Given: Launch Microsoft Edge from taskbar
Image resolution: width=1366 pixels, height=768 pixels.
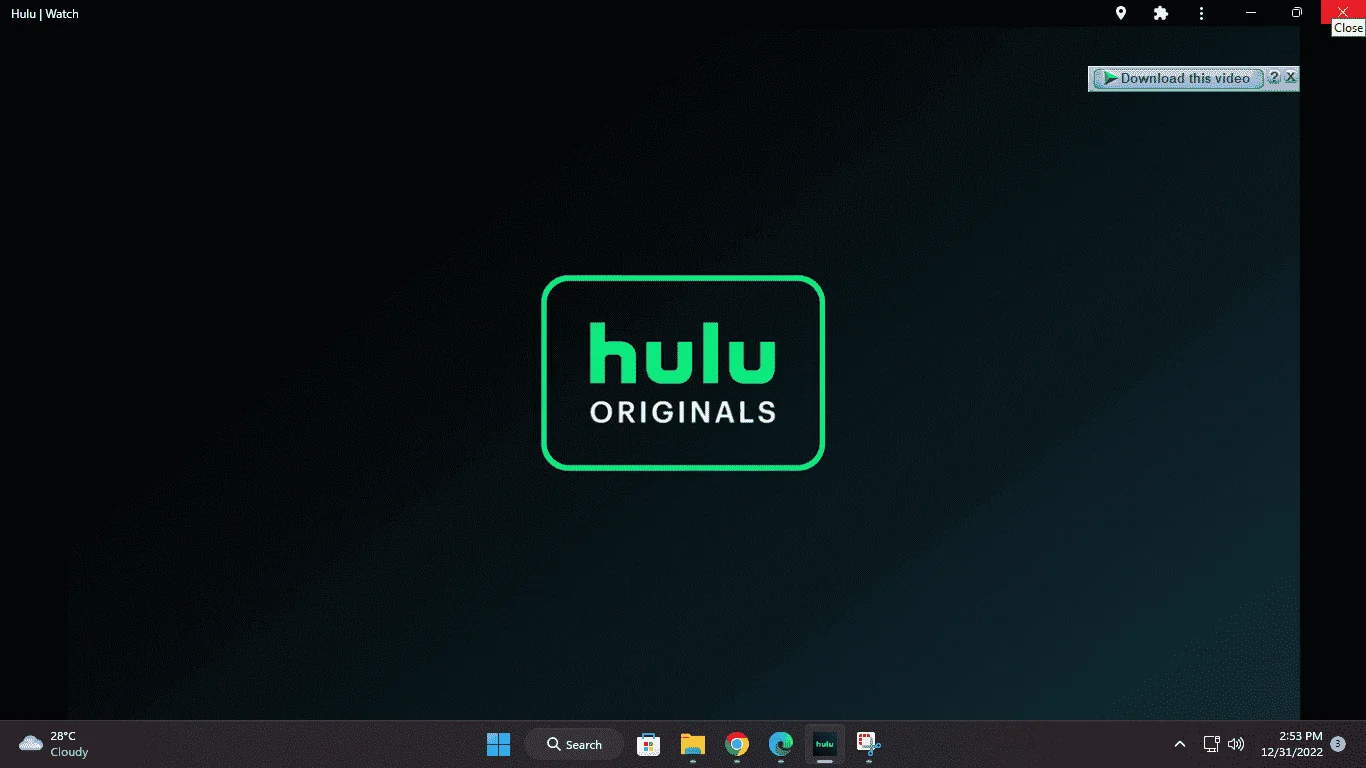Looking at the screenshot, I should point(781,744).
